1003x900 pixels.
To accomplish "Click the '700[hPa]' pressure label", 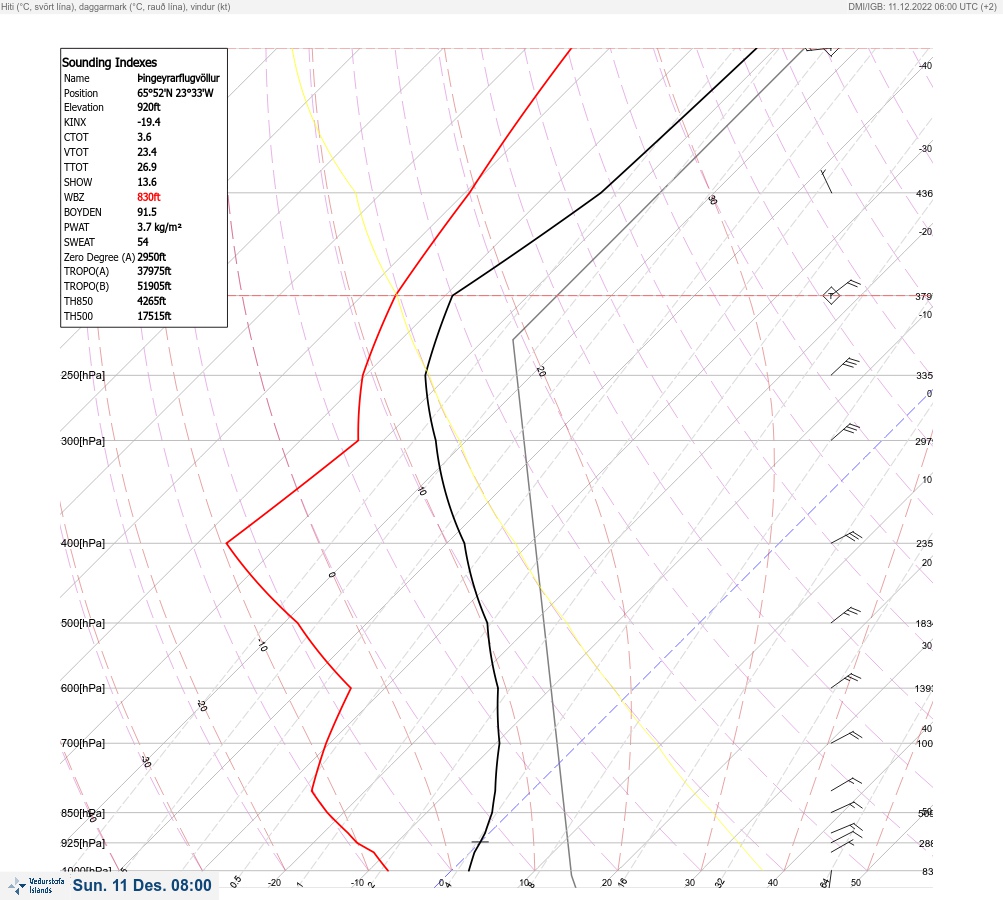I will pyautogui.click(x=83, y=743).
